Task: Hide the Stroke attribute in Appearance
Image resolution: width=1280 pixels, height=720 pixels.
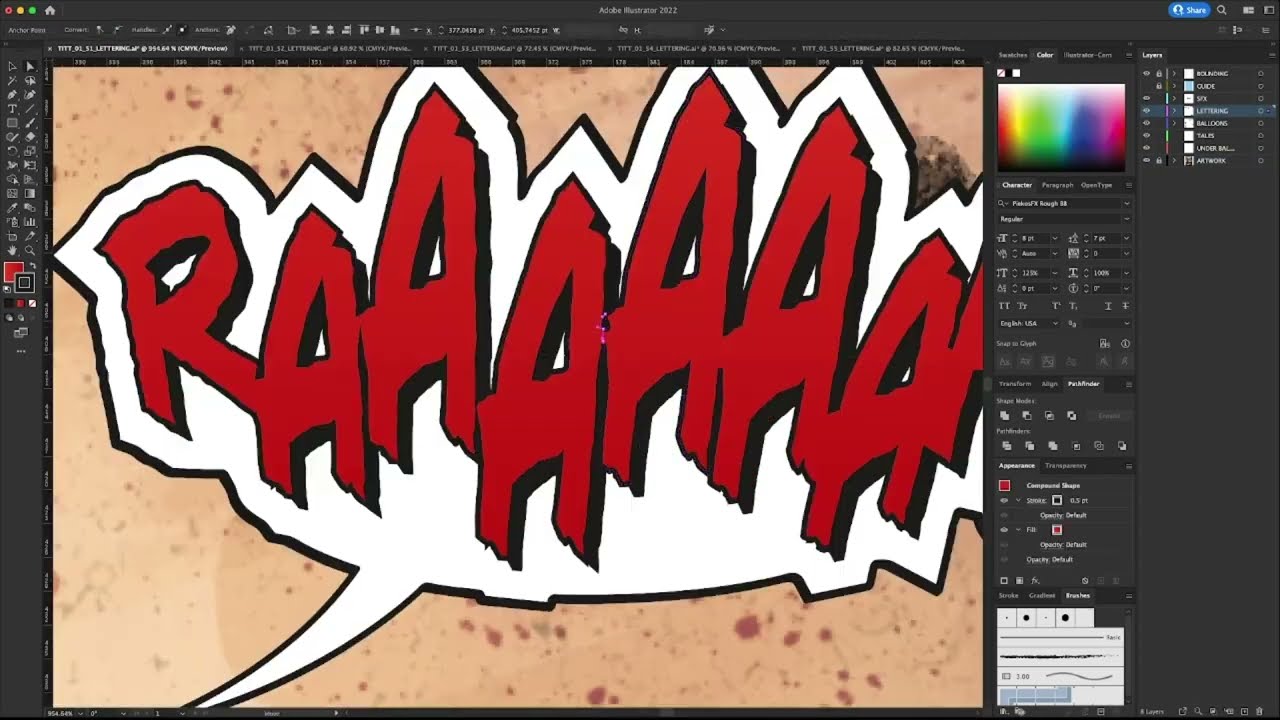Action: click(x=1004, y=500)
